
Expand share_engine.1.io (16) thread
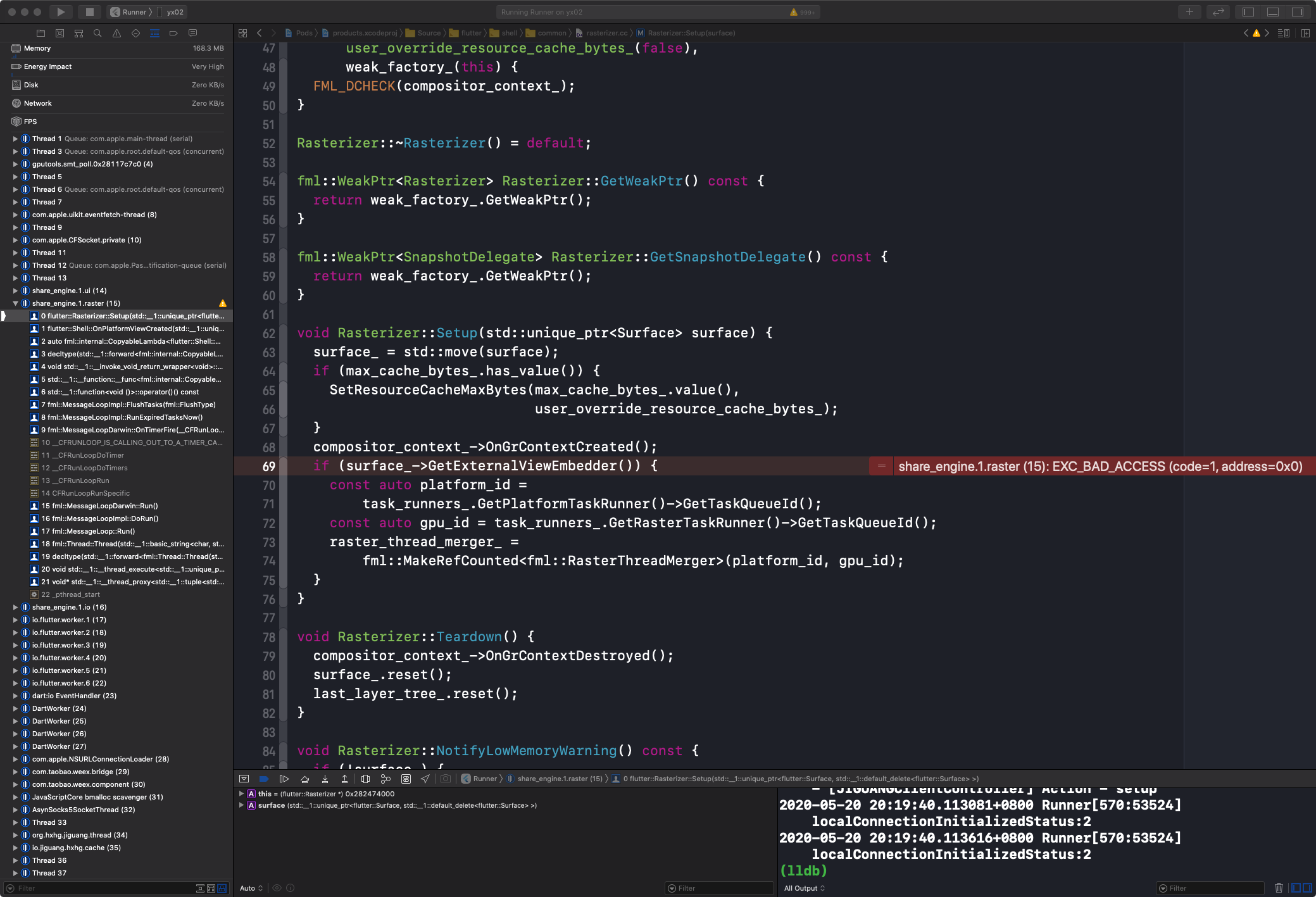tap(15, 607)
